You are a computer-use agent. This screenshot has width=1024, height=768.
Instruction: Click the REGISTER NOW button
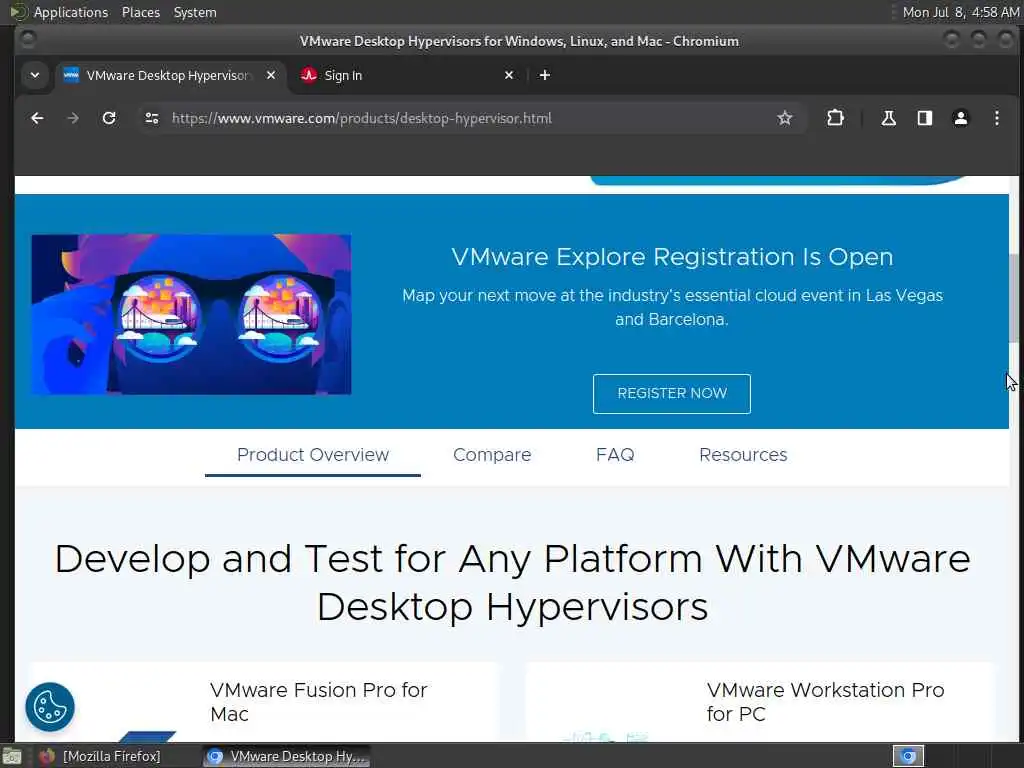point(671,393)
